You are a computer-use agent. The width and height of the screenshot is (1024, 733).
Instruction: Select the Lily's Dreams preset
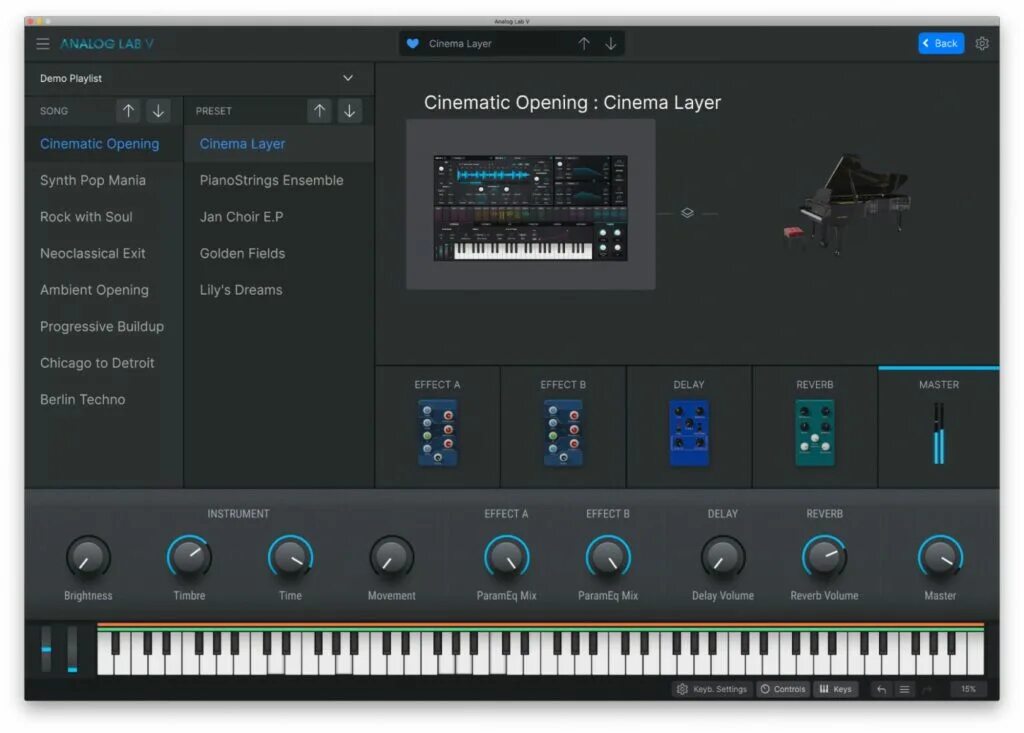pos(279,290)
